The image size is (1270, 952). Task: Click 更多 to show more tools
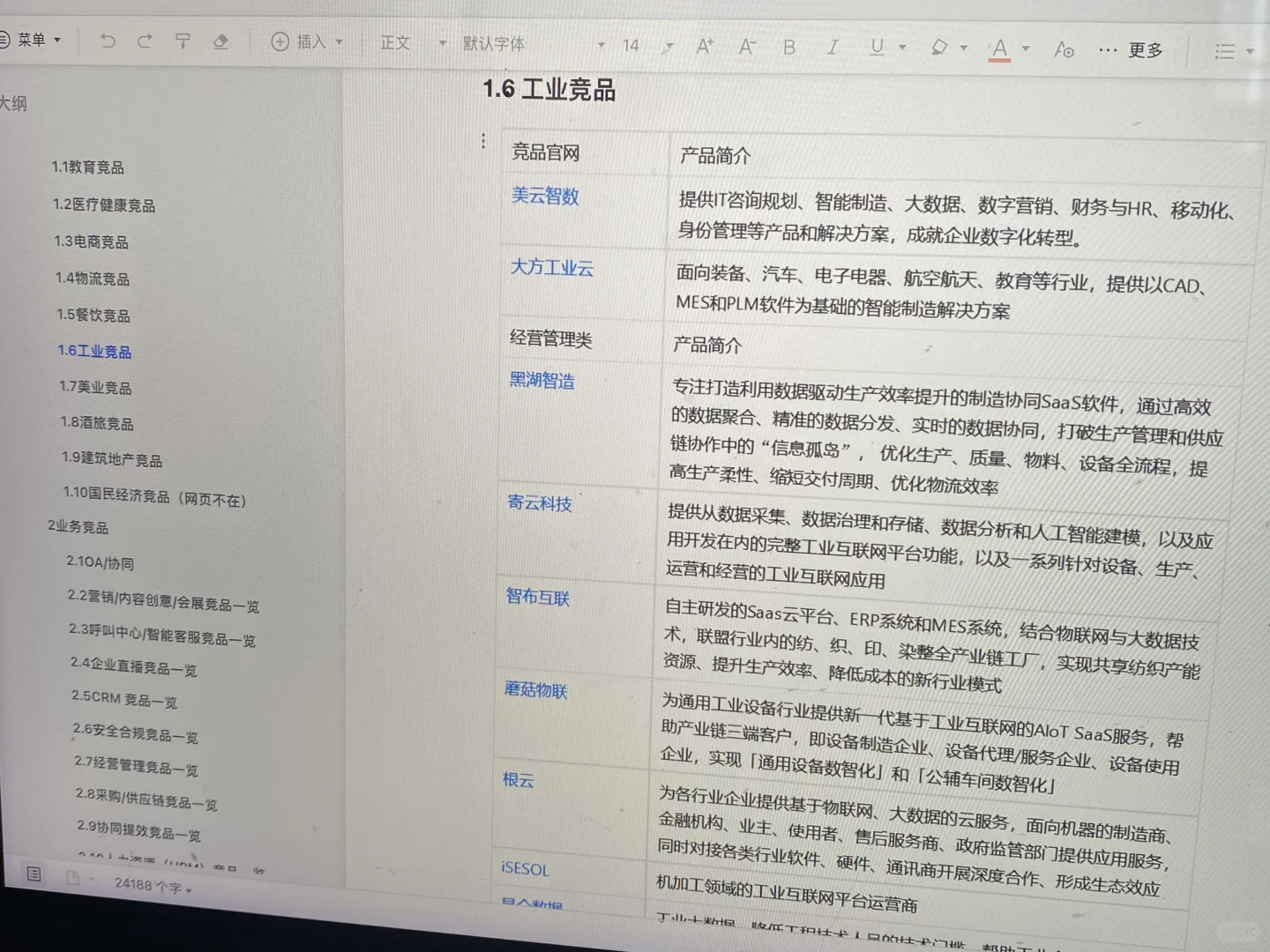click(1144, 50)
